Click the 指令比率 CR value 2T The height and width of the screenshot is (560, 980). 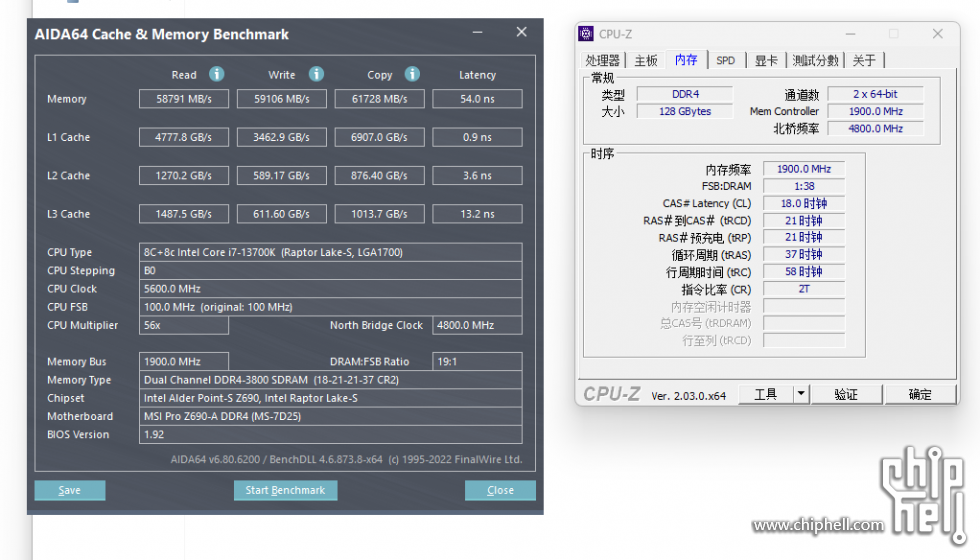pos(804,289)
